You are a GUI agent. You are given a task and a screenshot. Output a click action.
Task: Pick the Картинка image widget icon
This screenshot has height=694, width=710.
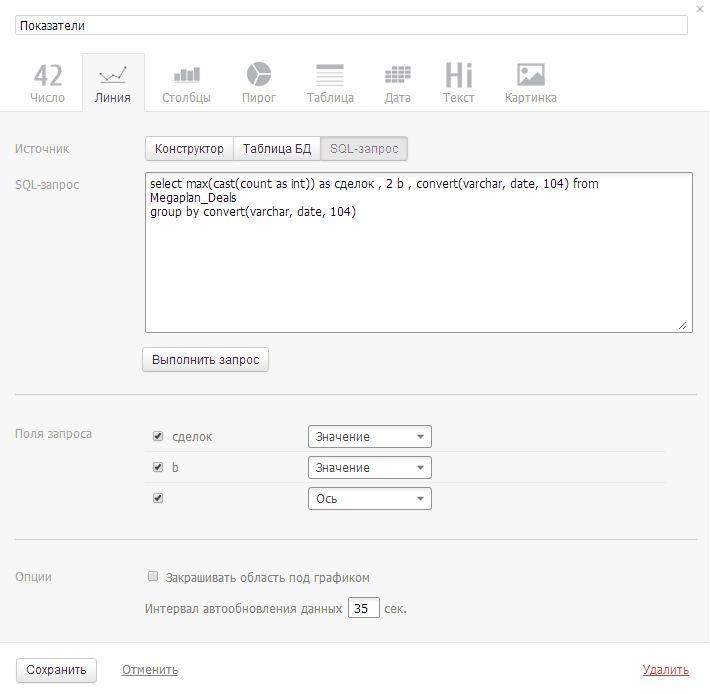click(x=530, y=75)
